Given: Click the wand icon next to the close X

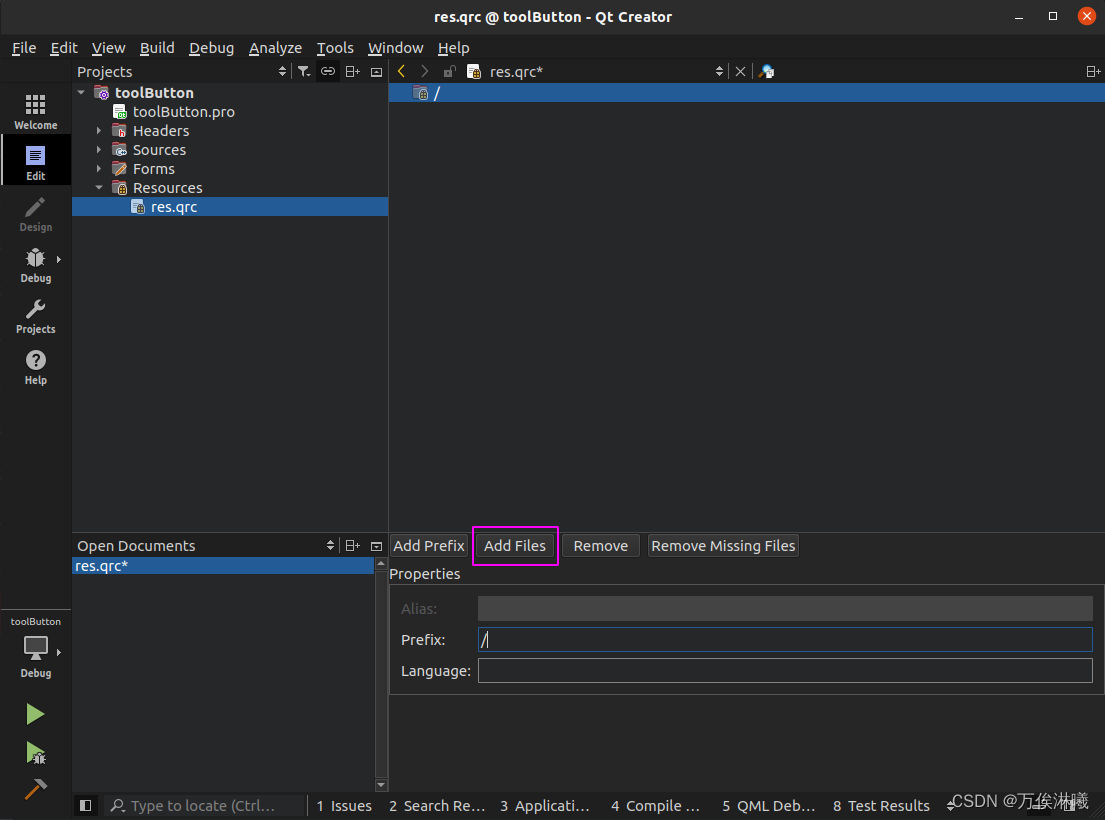Looking at the screenshot, I should [x=767, y=71].
